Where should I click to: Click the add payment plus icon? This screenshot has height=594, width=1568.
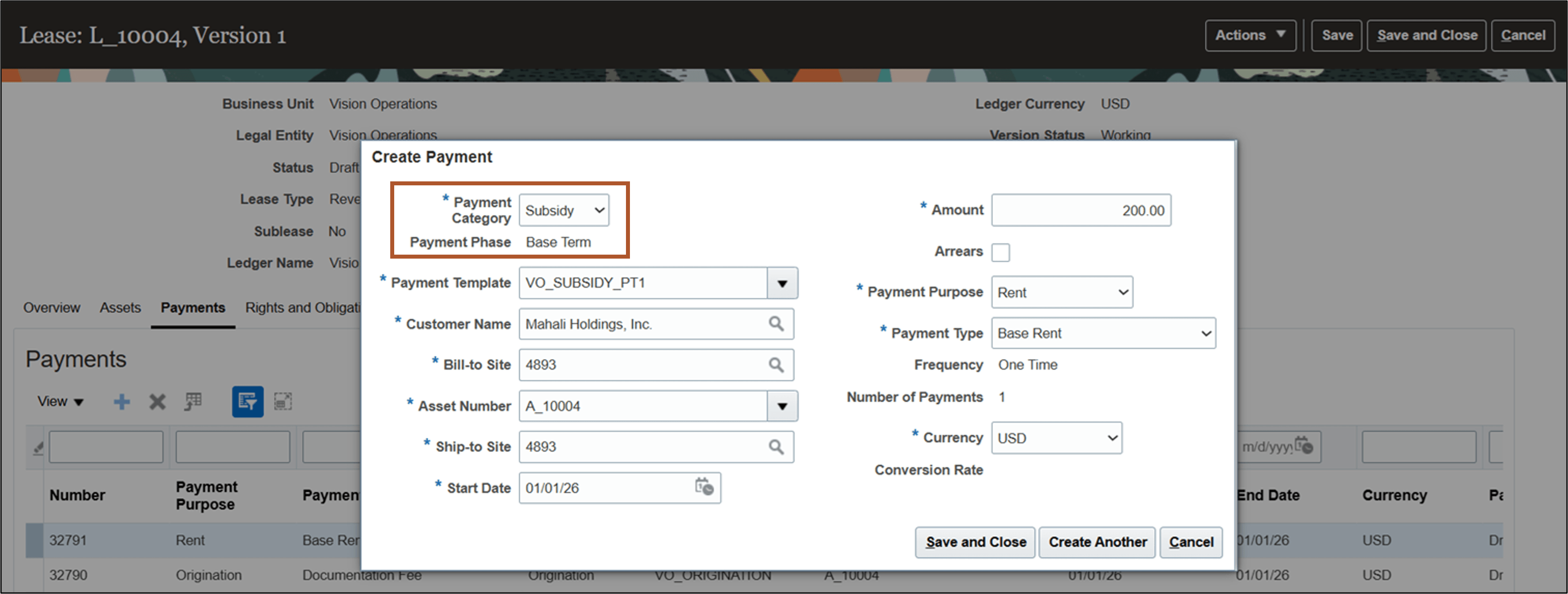click(x=122, y=402)
